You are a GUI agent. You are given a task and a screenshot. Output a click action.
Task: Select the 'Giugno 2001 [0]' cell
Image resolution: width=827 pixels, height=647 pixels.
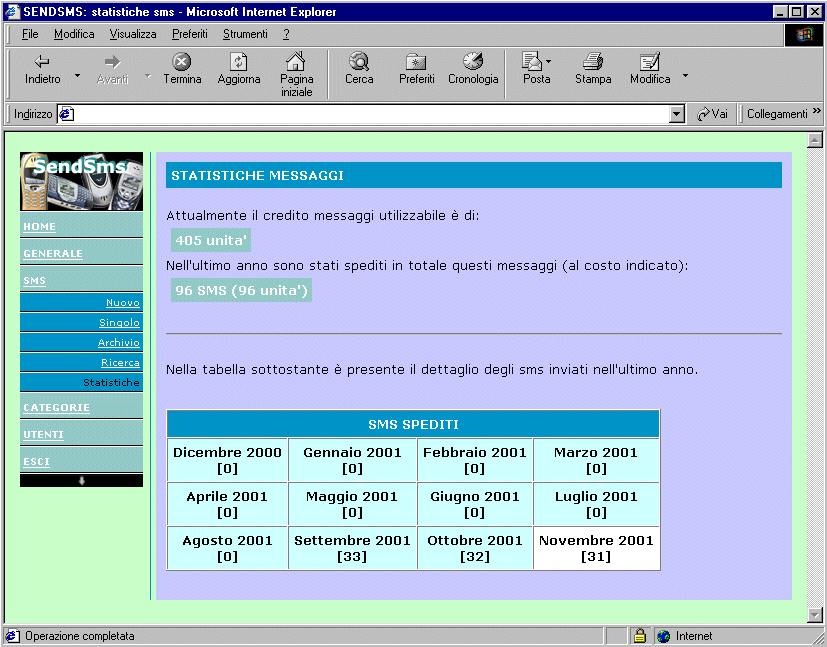[x=475, y=504]
